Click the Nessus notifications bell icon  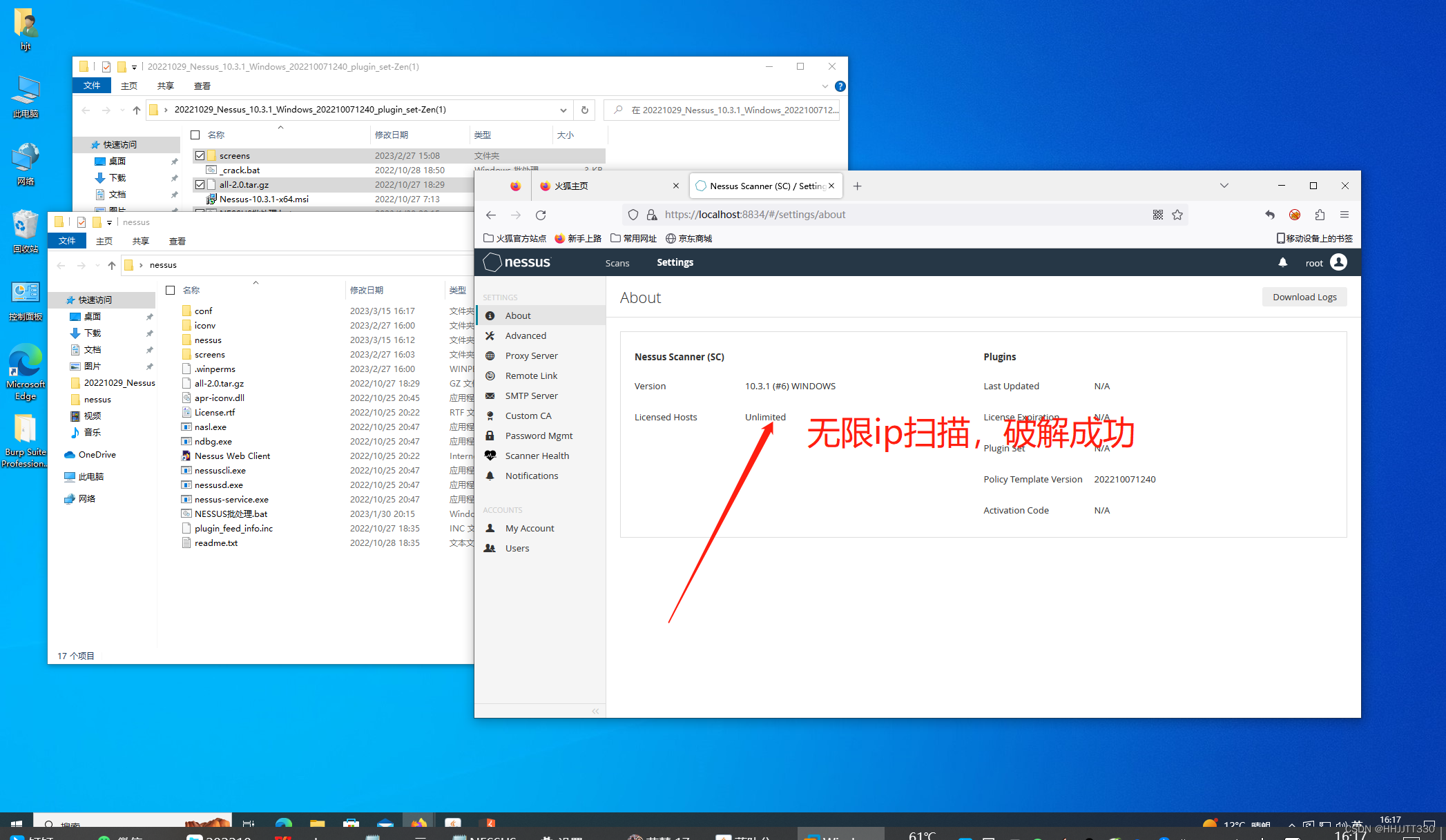pos(1282,262)
